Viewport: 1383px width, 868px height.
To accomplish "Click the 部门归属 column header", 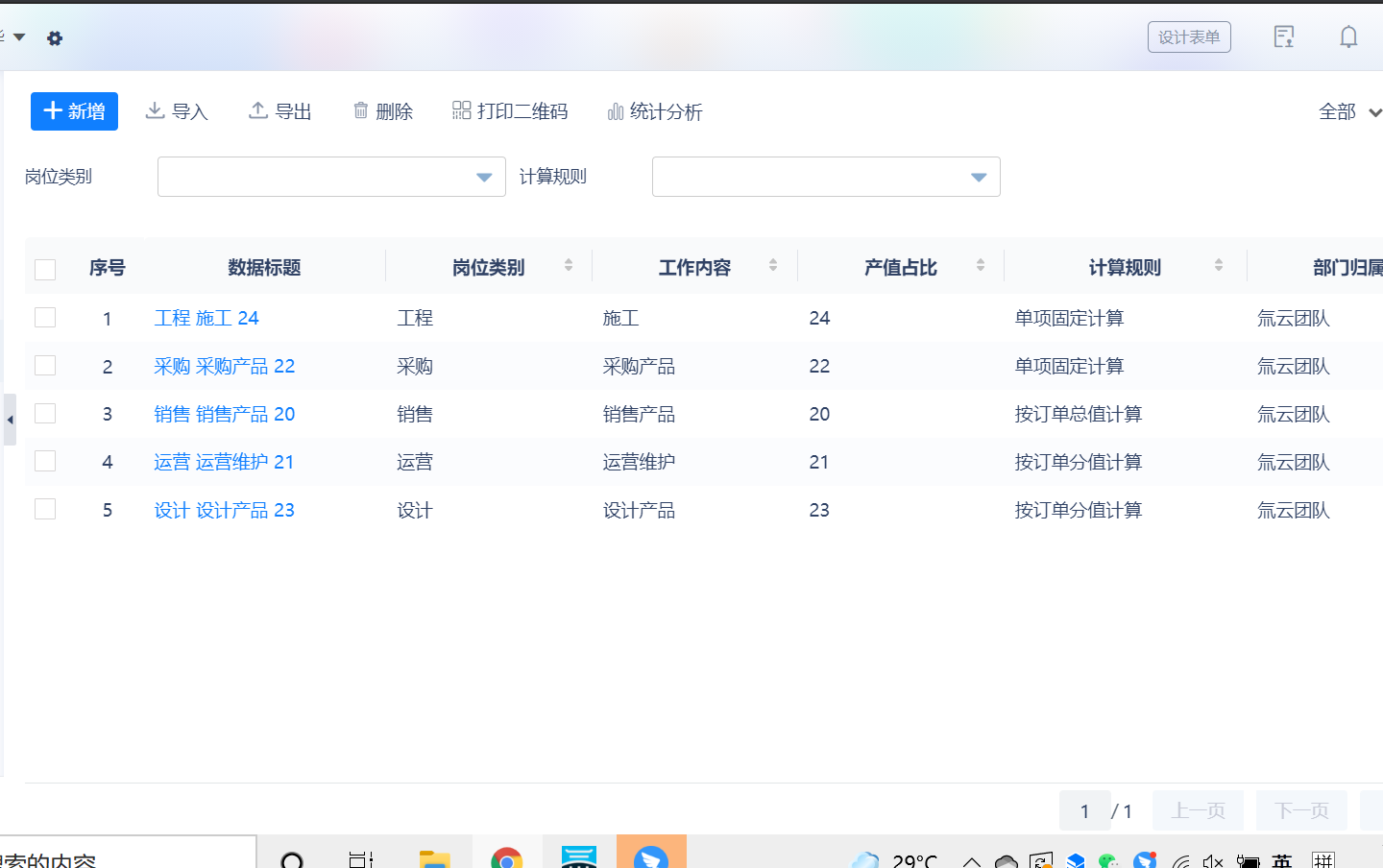I will click(1347, 268).
